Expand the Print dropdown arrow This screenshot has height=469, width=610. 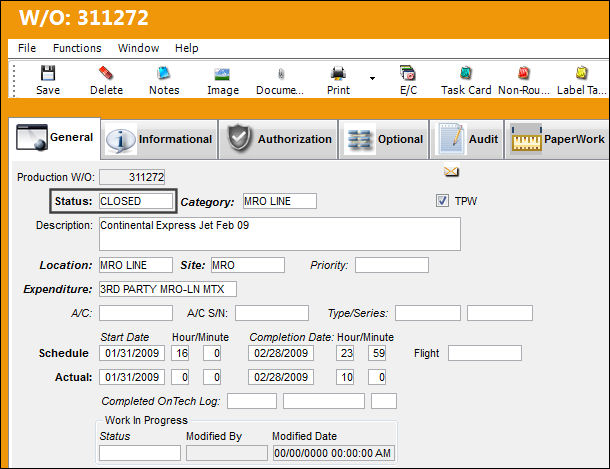click(x=372, y=79)
